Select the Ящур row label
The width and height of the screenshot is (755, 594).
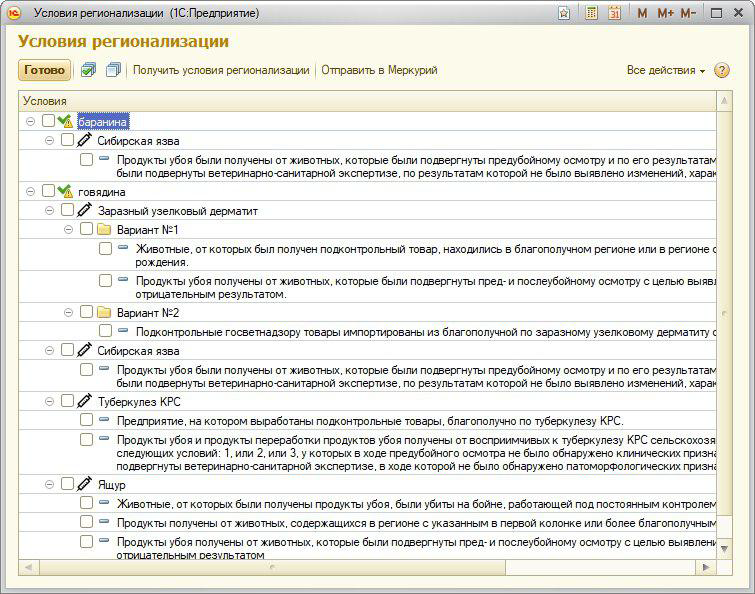coord(111,485)
